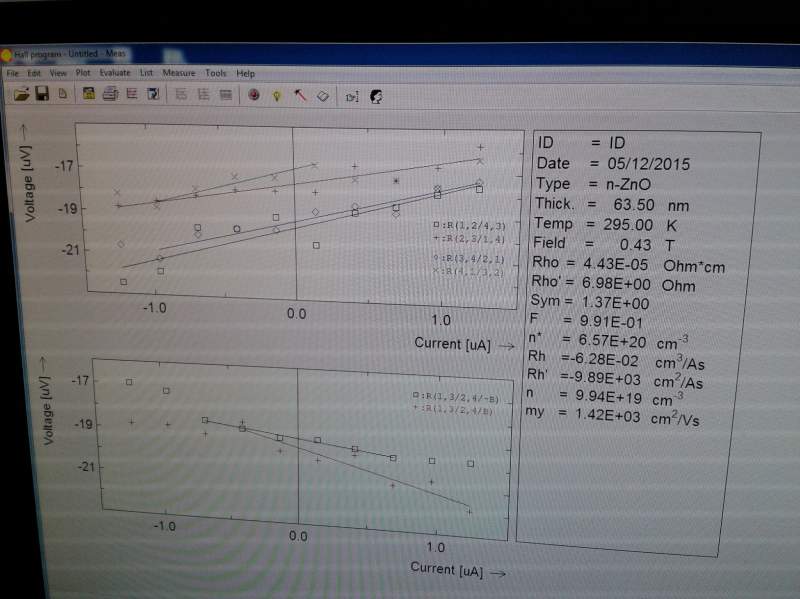Open the View menu
The image size is (800, 599).
[x=58, y=73]
